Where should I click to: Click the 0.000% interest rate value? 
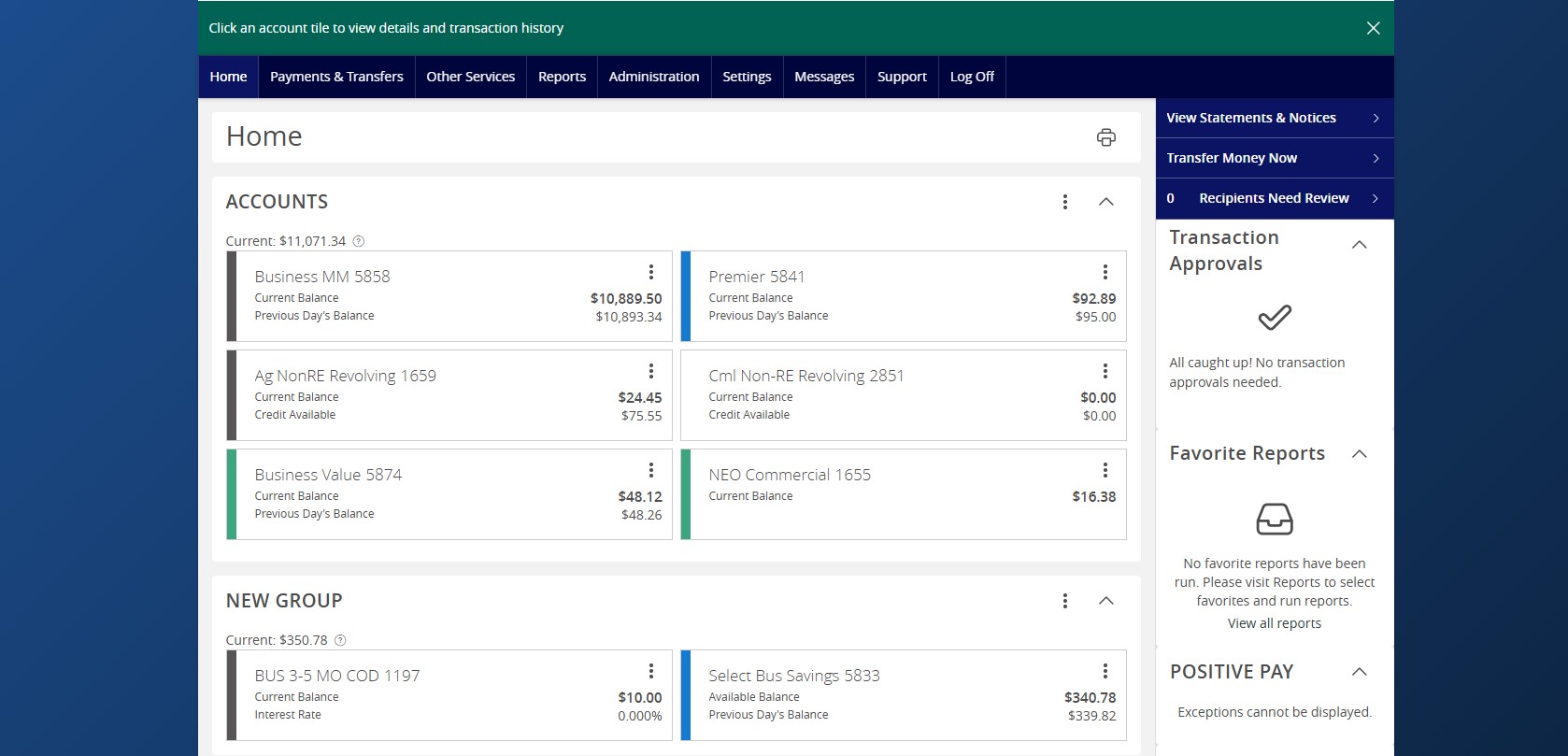point(640,716)
